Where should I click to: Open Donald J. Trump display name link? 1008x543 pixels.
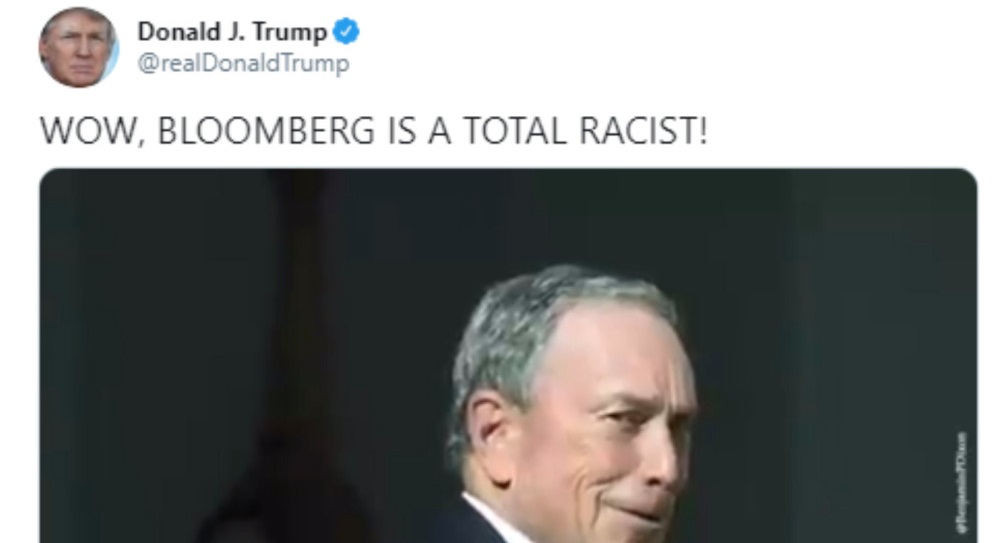click(x=233, y=31)
